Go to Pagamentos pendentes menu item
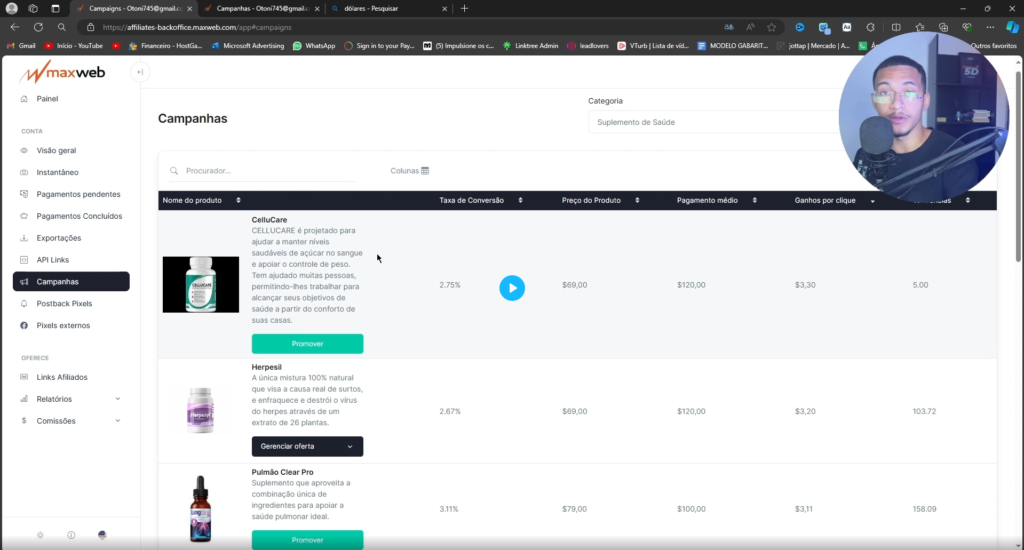 (x=78, y=194)
